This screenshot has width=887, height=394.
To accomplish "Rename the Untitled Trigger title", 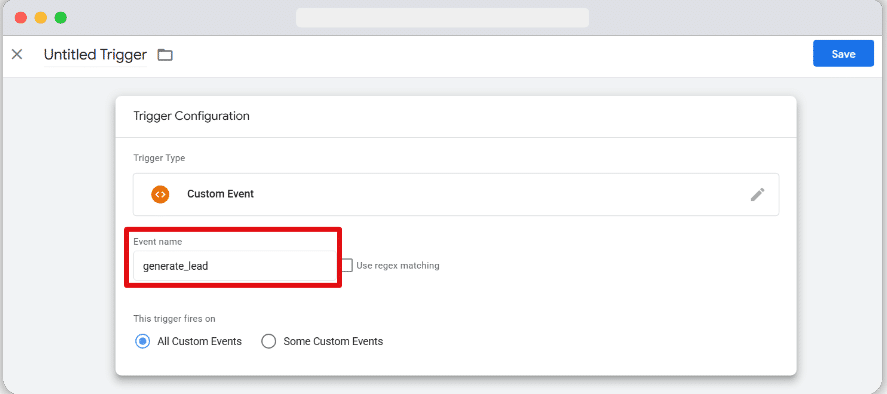I will [x=95, y=55].
